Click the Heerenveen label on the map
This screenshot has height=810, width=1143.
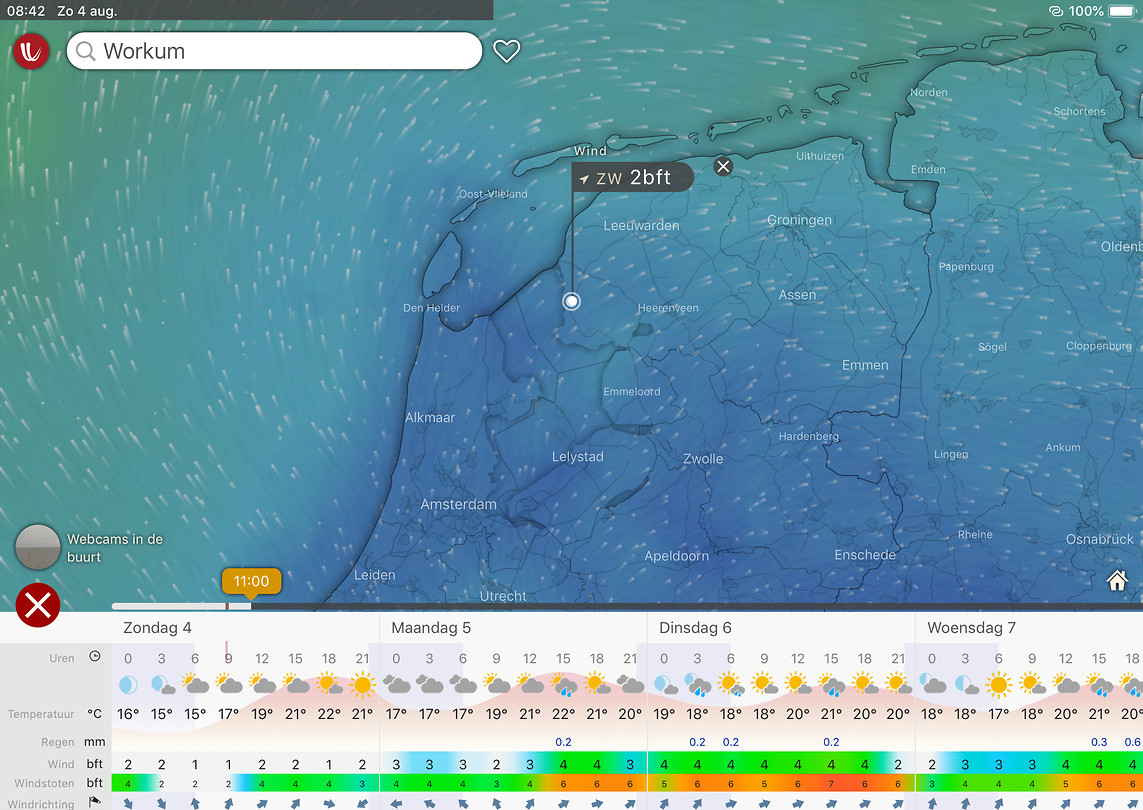point(668,308)
